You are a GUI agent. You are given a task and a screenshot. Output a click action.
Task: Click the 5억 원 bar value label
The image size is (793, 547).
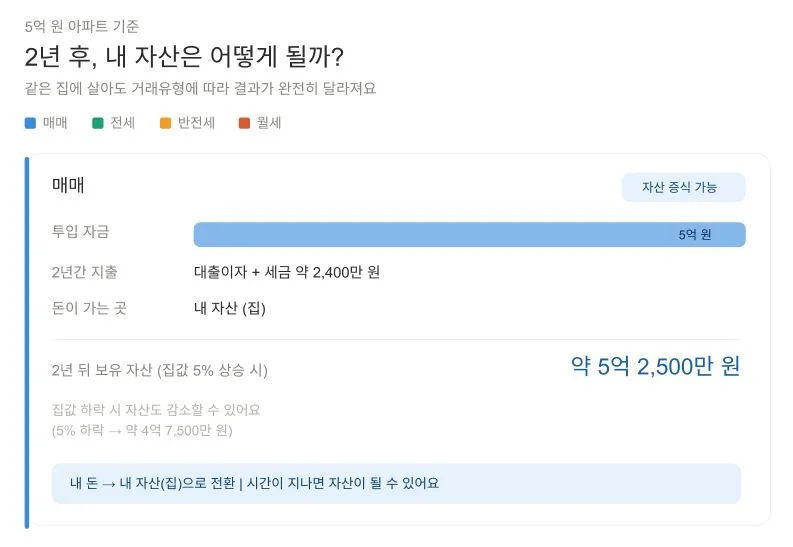pyautogui.click(x=694, y=235)
